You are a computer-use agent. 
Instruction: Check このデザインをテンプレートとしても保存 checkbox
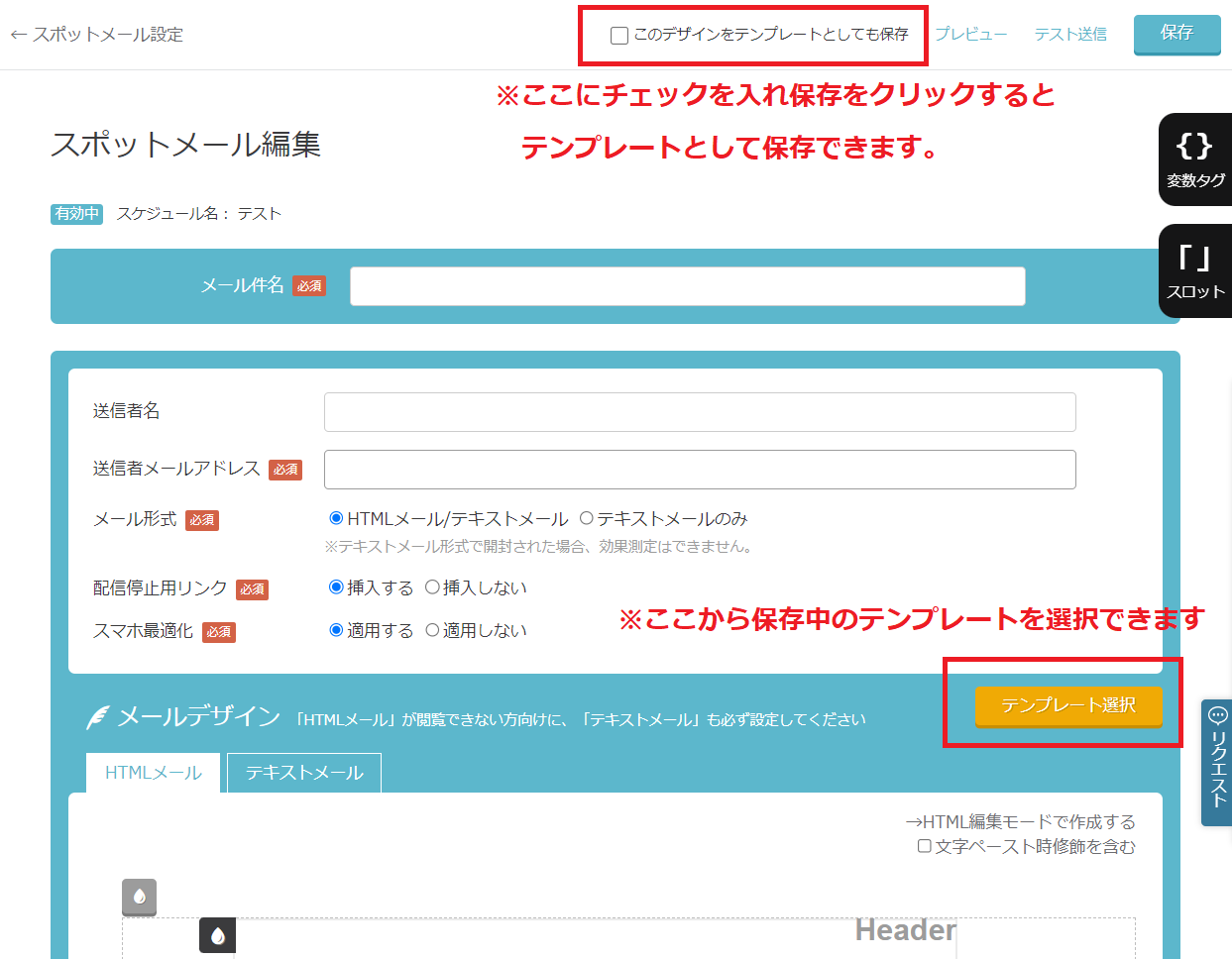[x=619, y=36]
